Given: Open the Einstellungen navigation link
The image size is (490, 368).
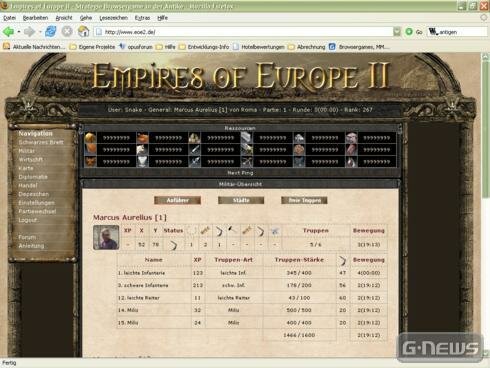Looking at the screenshot, I should [36, 203].
